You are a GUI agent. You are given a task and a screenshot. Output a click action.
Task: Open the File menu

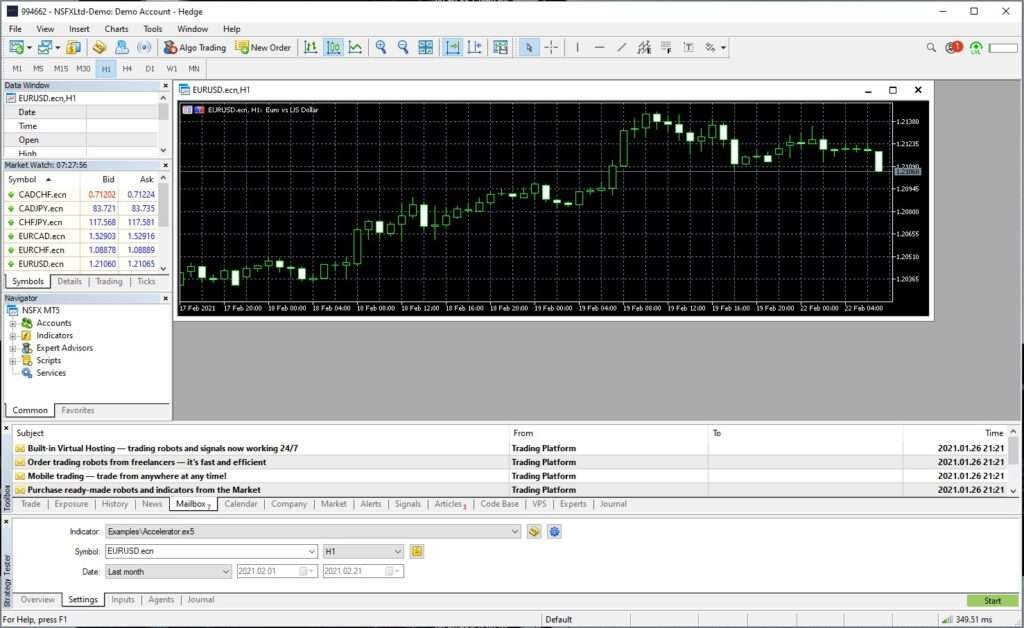point(15,29)
